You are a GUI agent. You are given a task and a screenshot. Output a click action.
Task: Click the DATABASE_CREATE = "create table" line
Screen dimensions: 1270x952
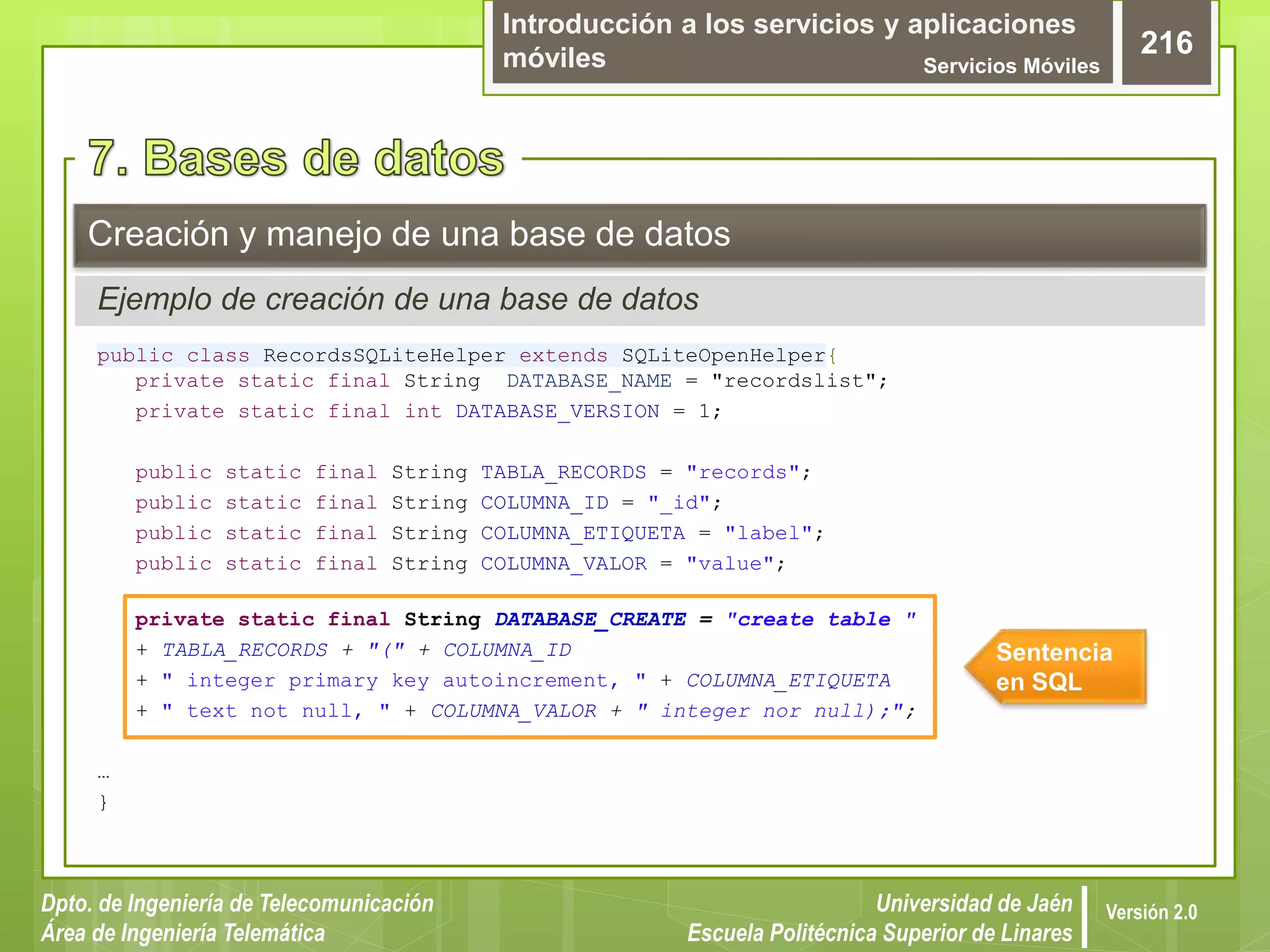click(526, 620)
